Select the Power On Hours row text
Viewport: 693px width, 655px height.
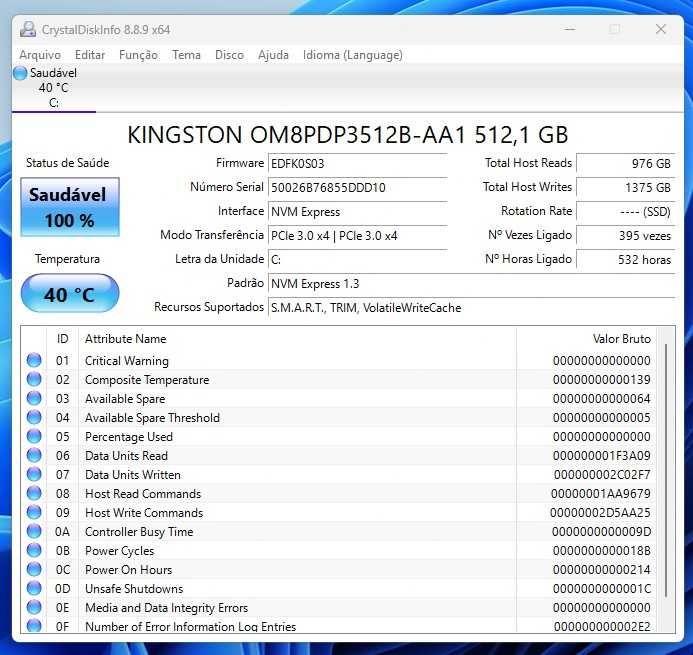pyautogui.click(x=128, y=570)
